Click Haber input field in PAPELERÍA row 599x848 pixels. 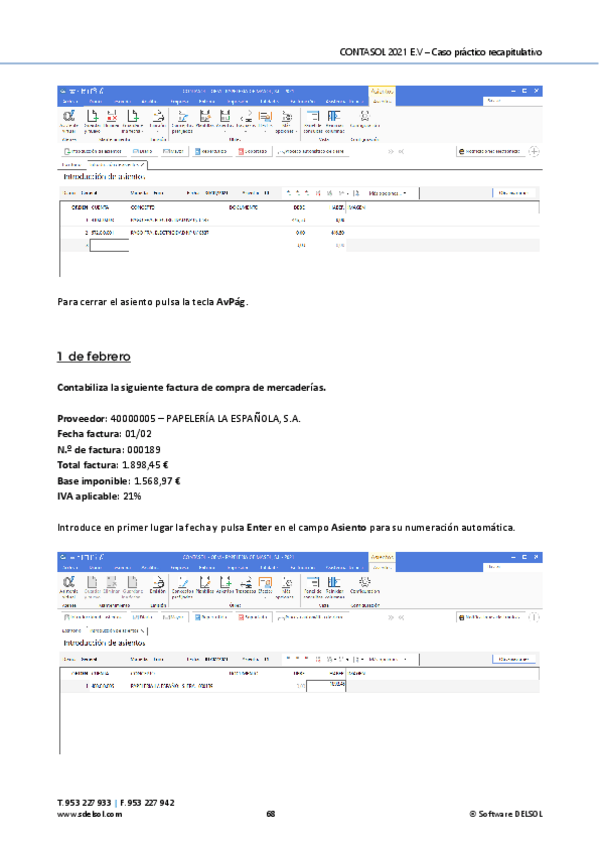pyautogui.click(x=326, y=685)
